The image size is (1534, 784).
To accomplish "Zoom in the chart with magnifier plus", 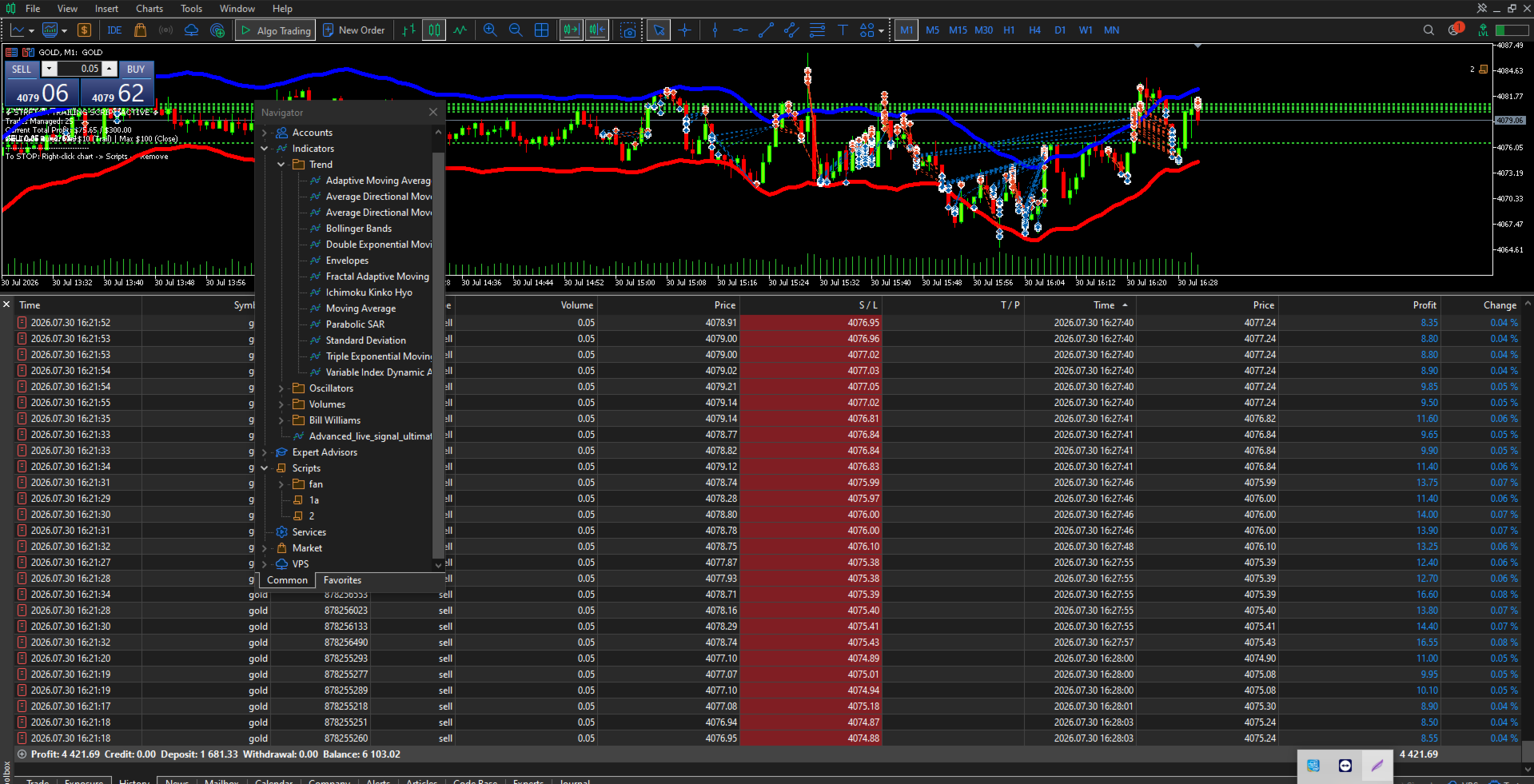I will pos(490,30).
